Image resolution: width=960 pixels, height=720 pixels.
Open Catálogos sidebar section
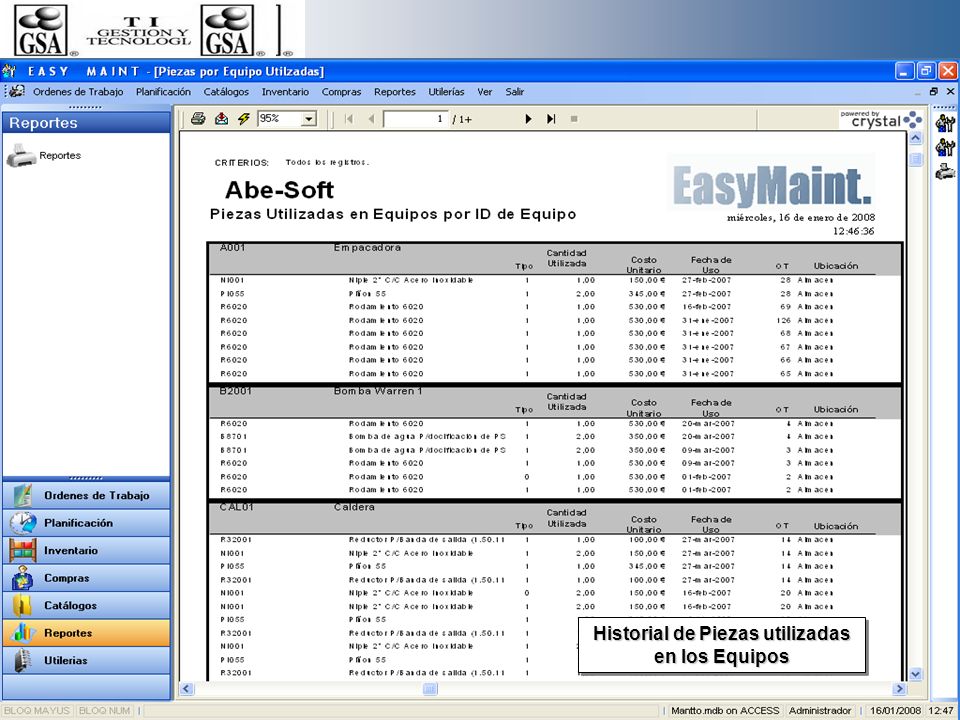coord(86,606)
